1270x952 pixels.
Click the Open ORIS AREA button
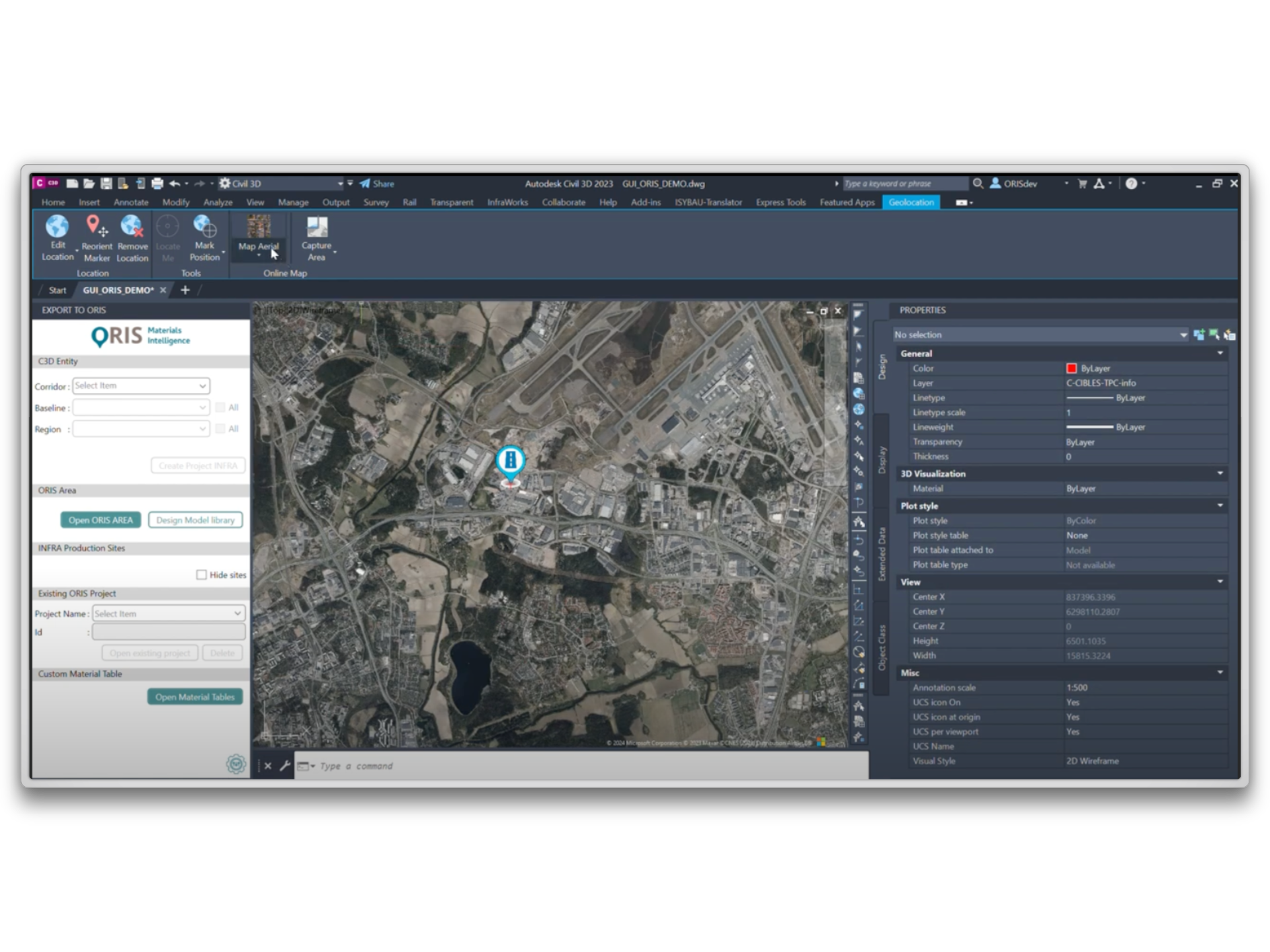coord(101,520)
